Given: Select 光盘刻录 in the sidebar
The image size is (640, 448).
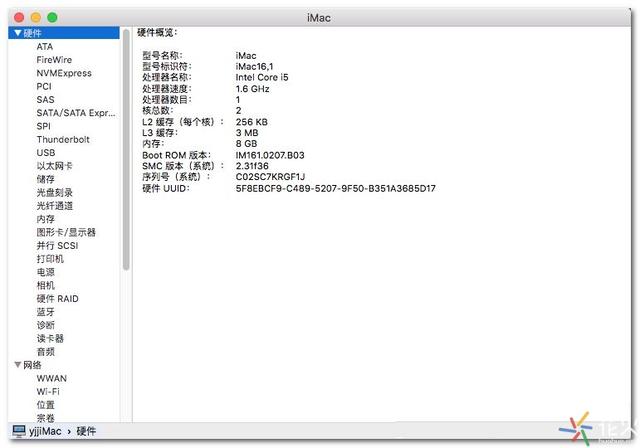Looking at the screenshot, I should click(x=54, y=193).
